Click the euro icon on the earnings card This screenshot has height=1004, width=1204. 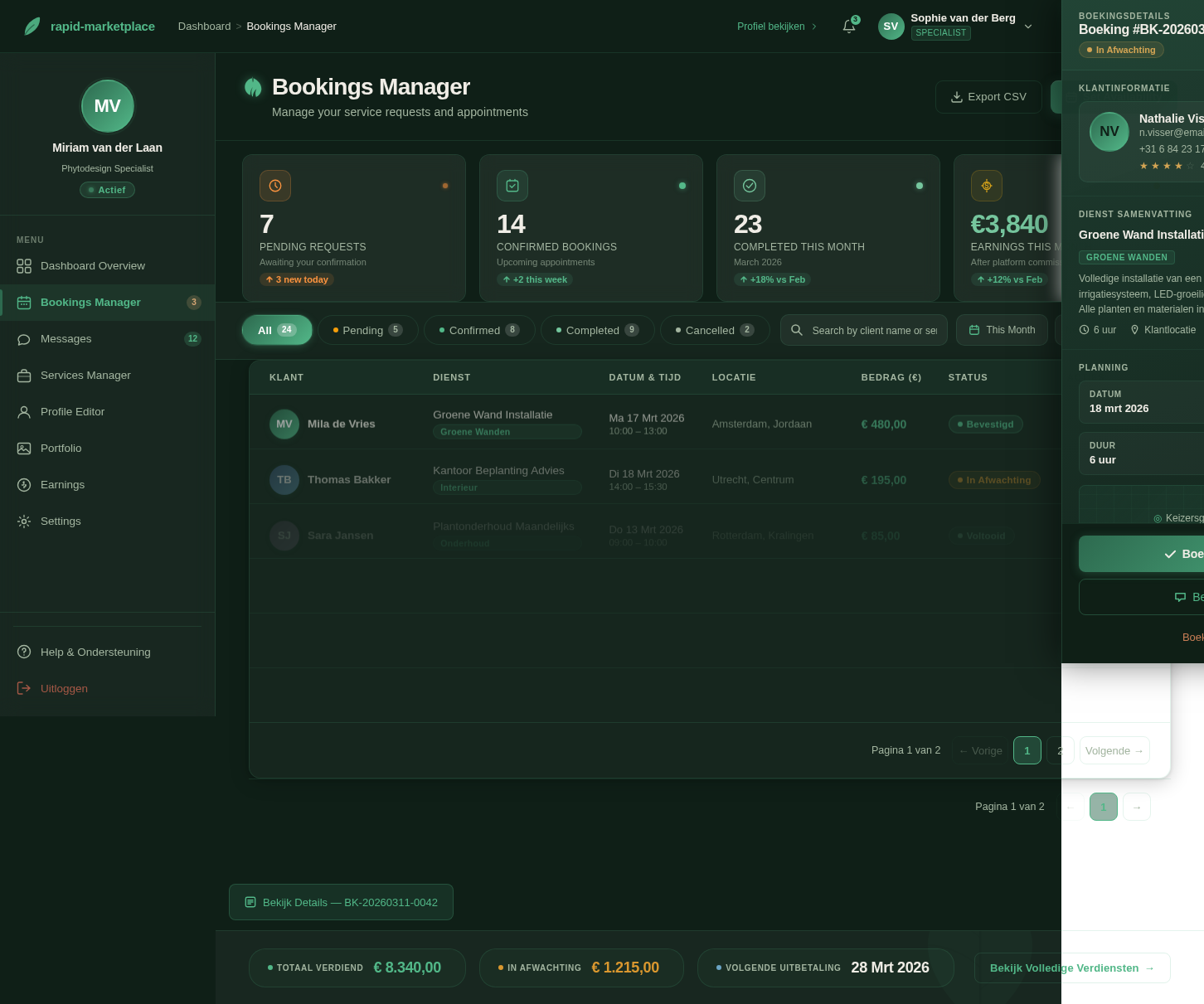pos(986,186)
